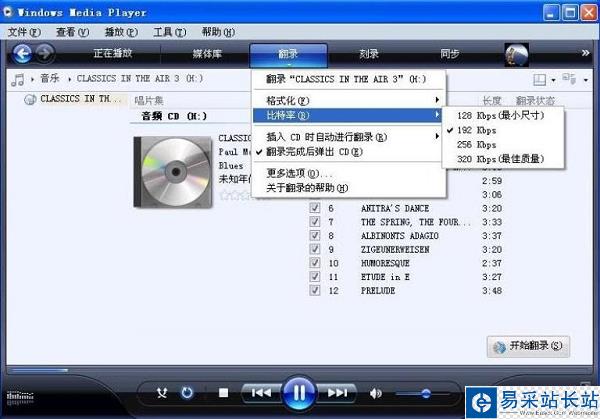Click 音频 CD (H:) group heading

click(x=174, y=116)
